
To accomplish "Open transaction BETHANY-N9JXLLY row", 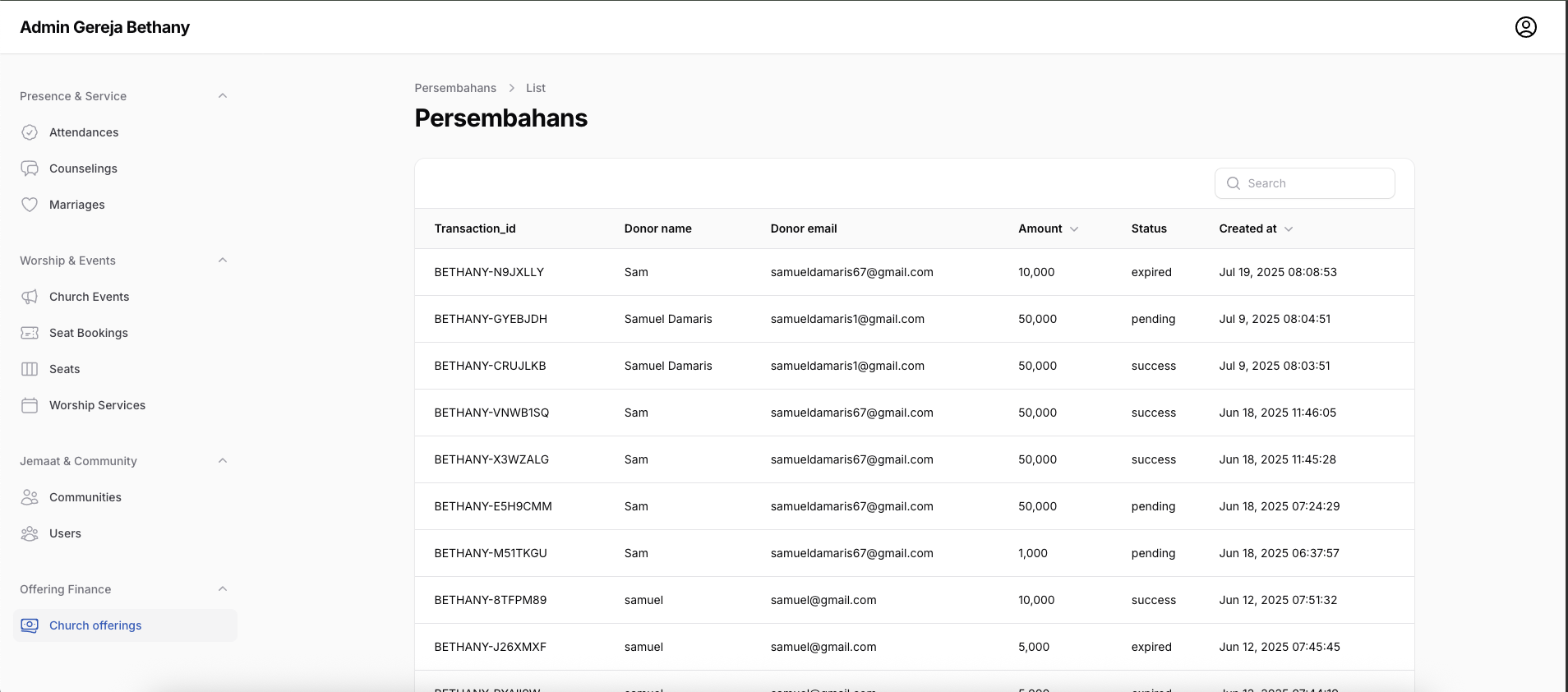I will [489, 272].
